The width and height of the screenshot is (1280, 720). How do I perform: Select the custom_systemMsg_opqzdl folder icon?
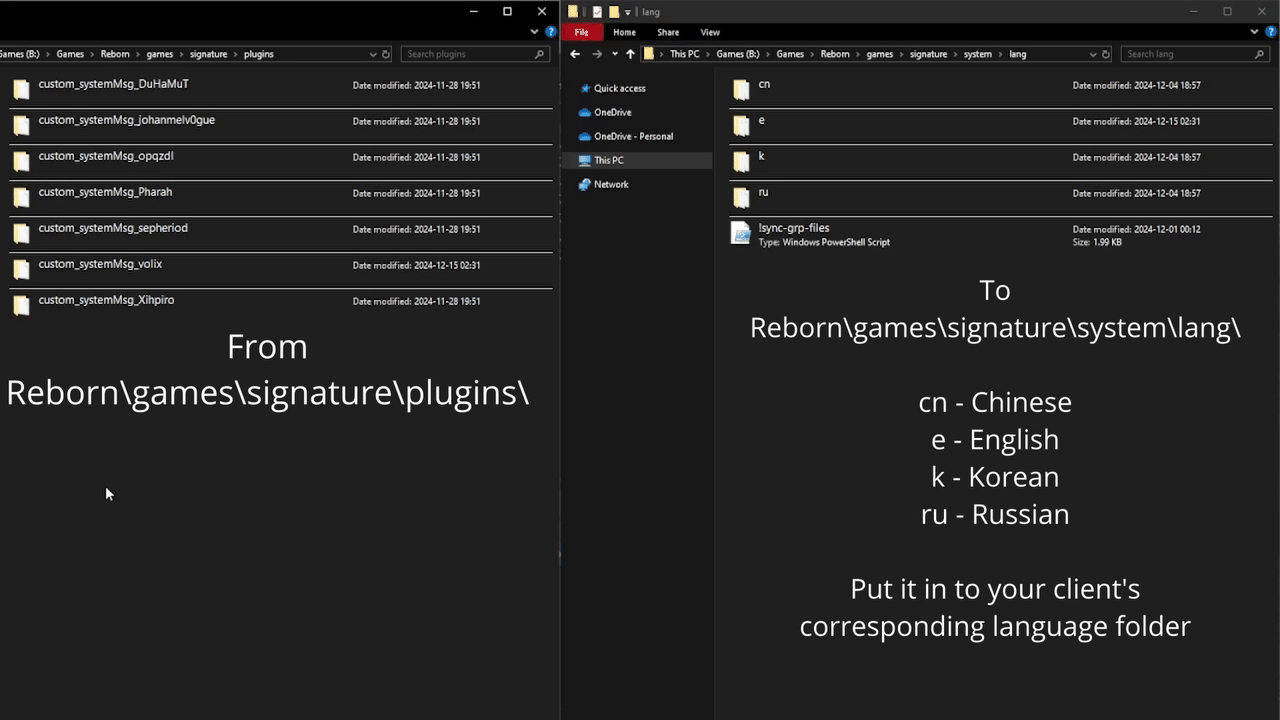coord(21,162)
